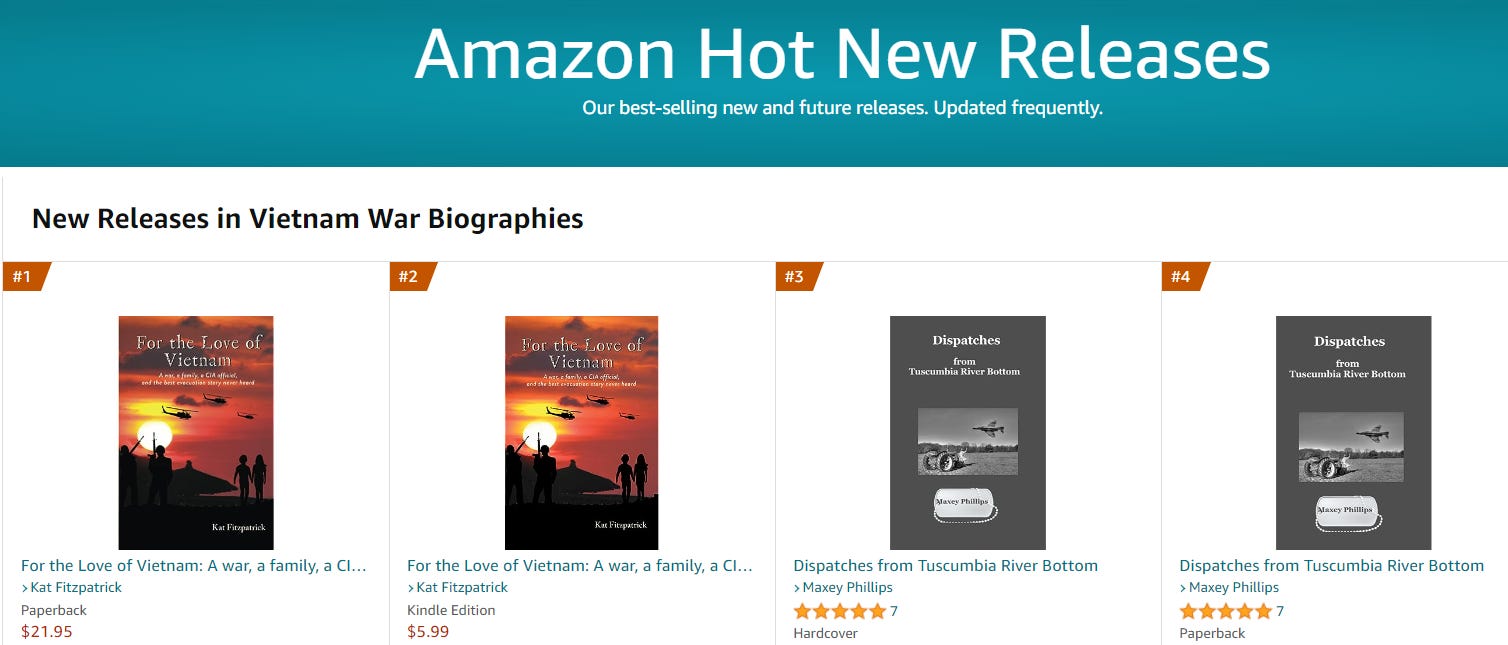The width and height of the screenshot is (1508, 645).
Task: Open the #1 ranked book cover image
Action: pos(196,433)
